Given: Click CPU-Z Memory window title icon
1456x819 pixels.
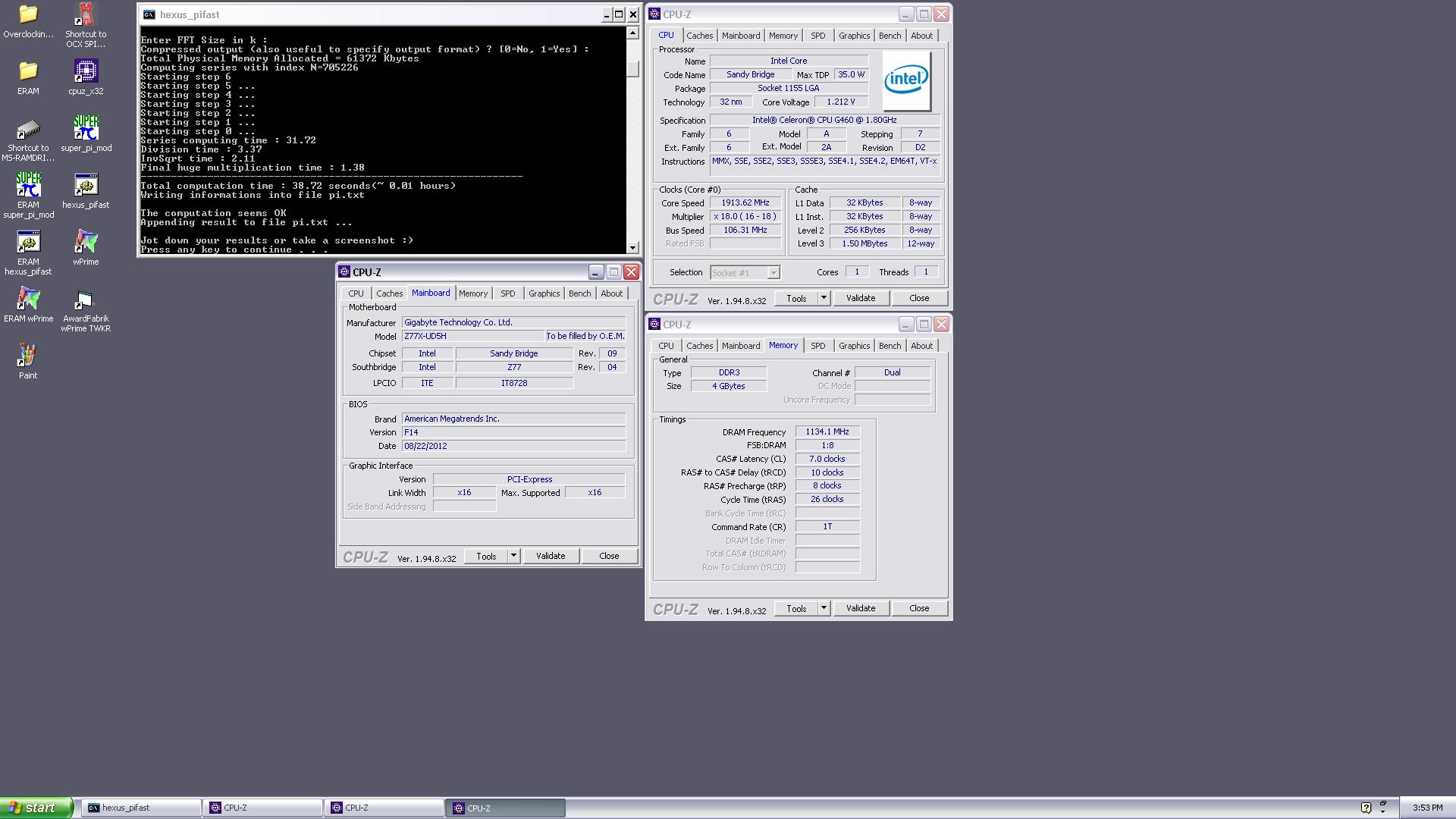Looking at the screenshot, I should [654, 324].
